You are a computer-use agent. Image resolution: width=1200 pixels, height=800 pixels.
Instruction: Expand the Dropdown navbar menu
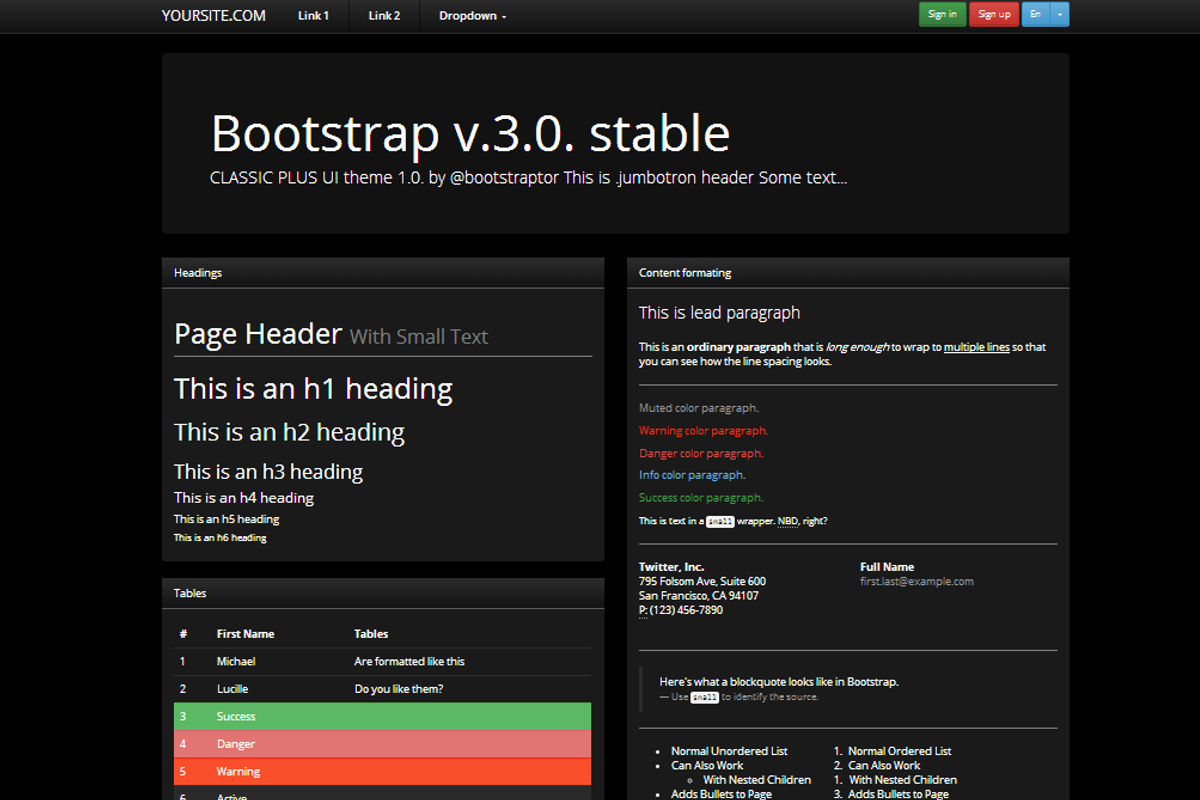pos(472,15)
